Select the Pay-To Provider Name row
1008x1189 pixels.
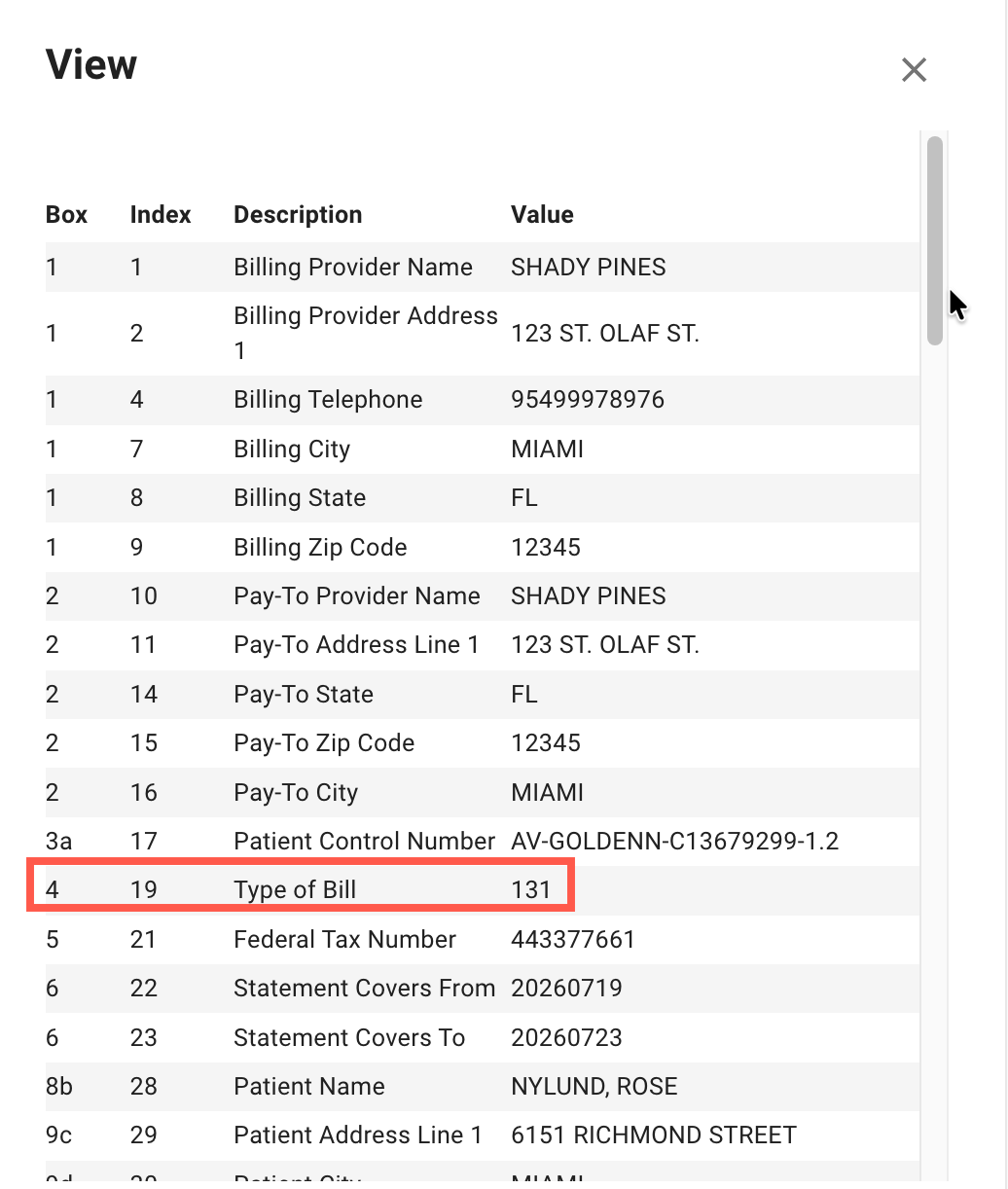pos(483,596)
